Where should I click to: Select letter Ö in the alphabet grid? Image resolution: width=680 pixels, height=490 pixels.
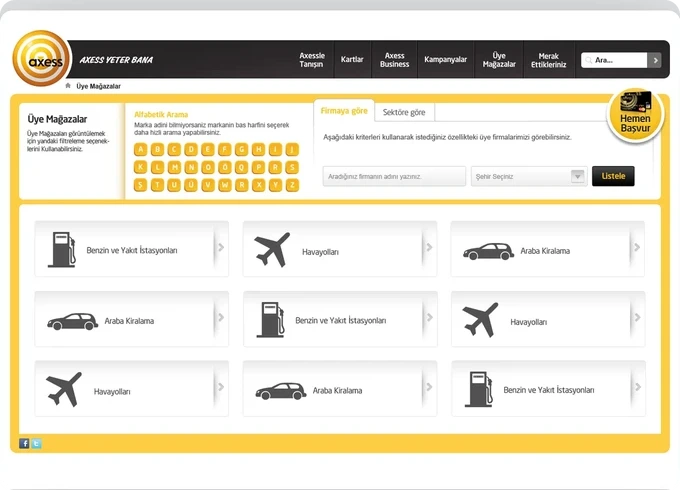(x=225, y=167)
